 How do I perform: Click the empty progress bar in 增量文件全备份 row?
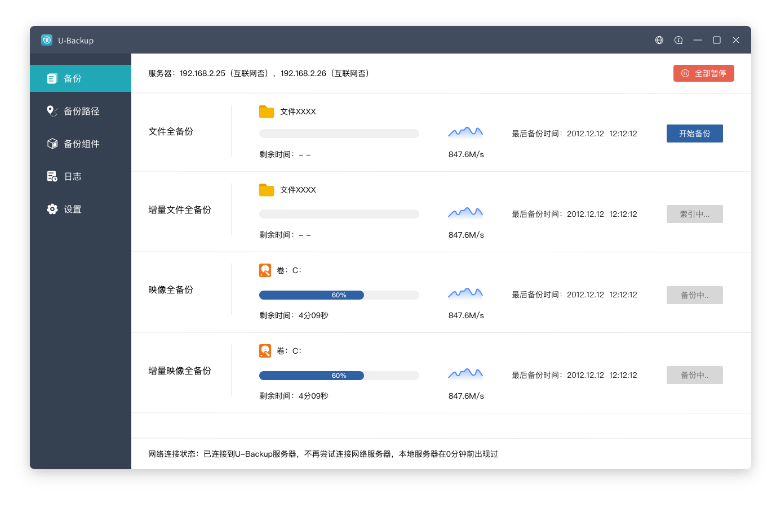click(x=339, y=214)
